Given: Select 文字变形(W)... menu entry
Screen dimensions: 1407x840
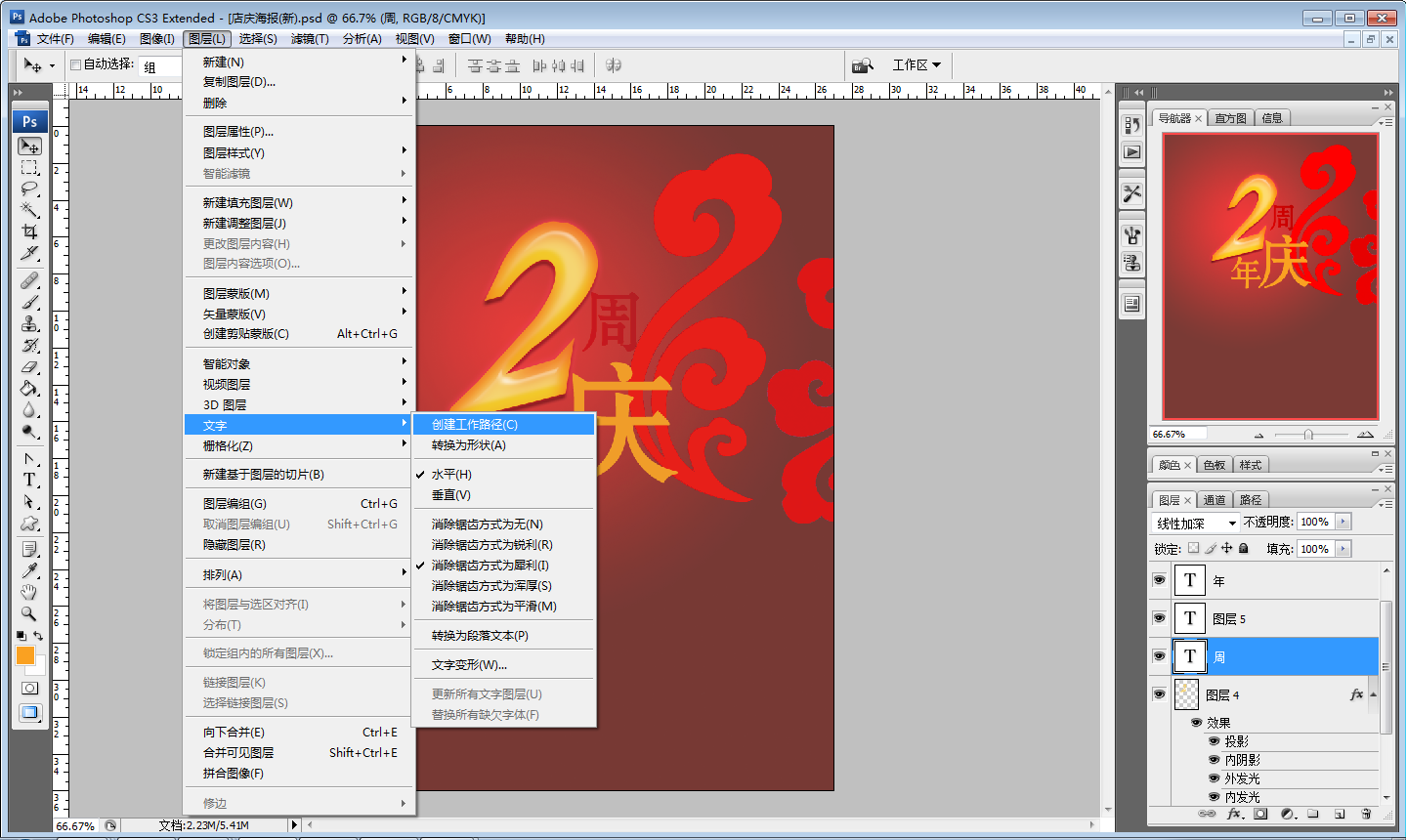Looking at the screenshot, I should coord(504,665).
